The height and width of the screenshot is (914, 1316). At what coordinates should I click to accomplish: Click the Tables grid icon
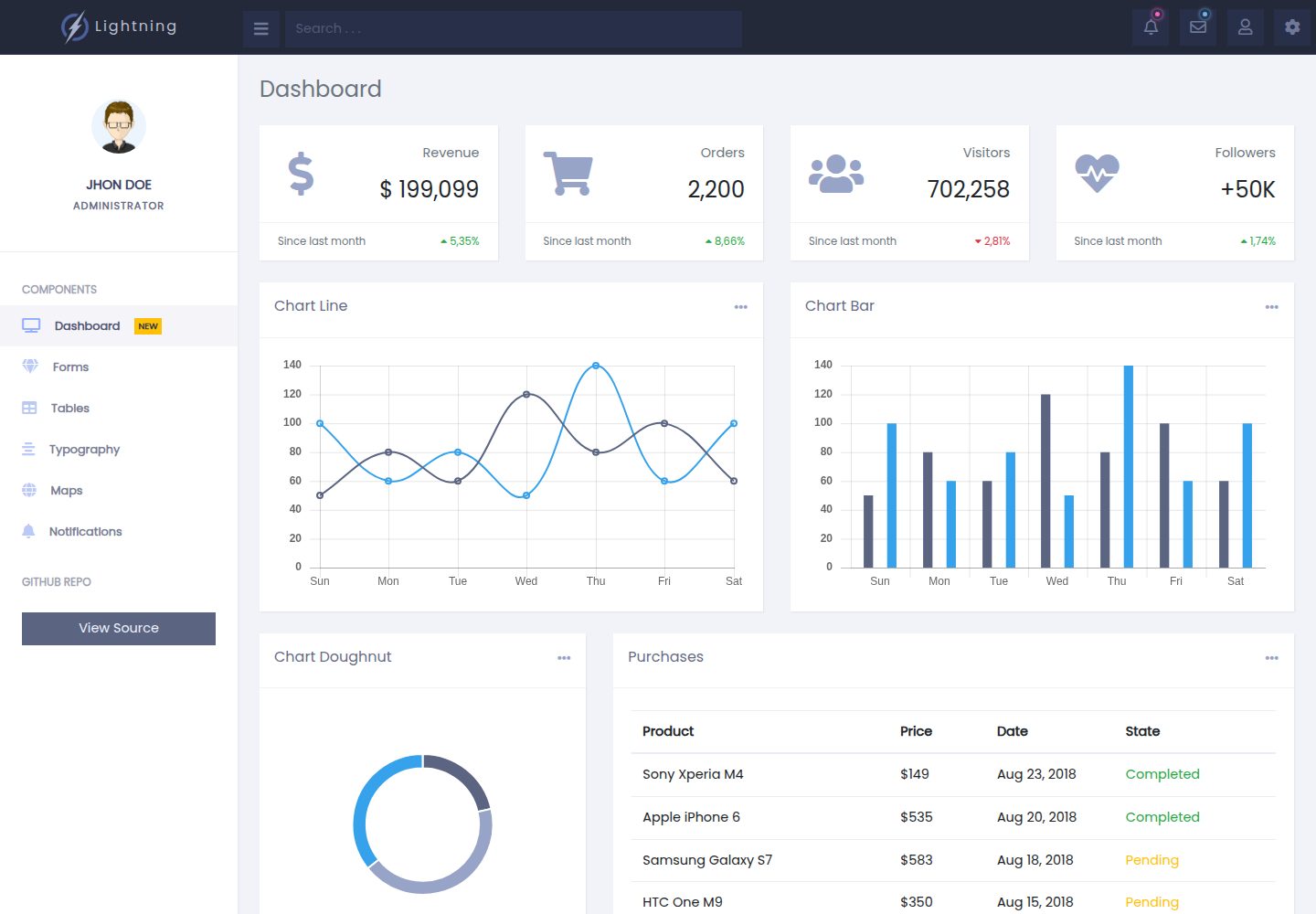point(29,408)
